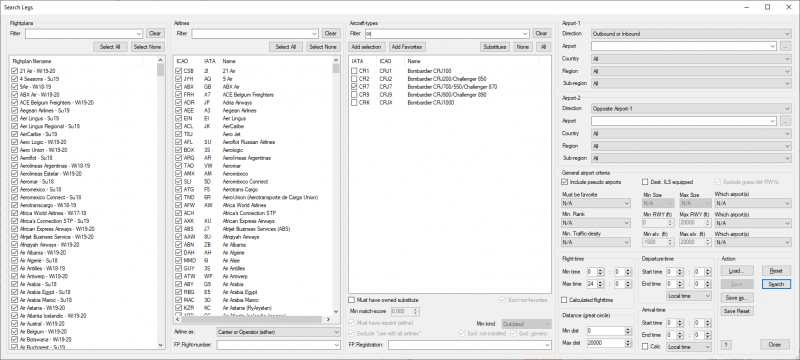Screen dimensions: 800x360
Task: Open the Airport-1 Sub-region dropdown
Action: coord(691,84)
